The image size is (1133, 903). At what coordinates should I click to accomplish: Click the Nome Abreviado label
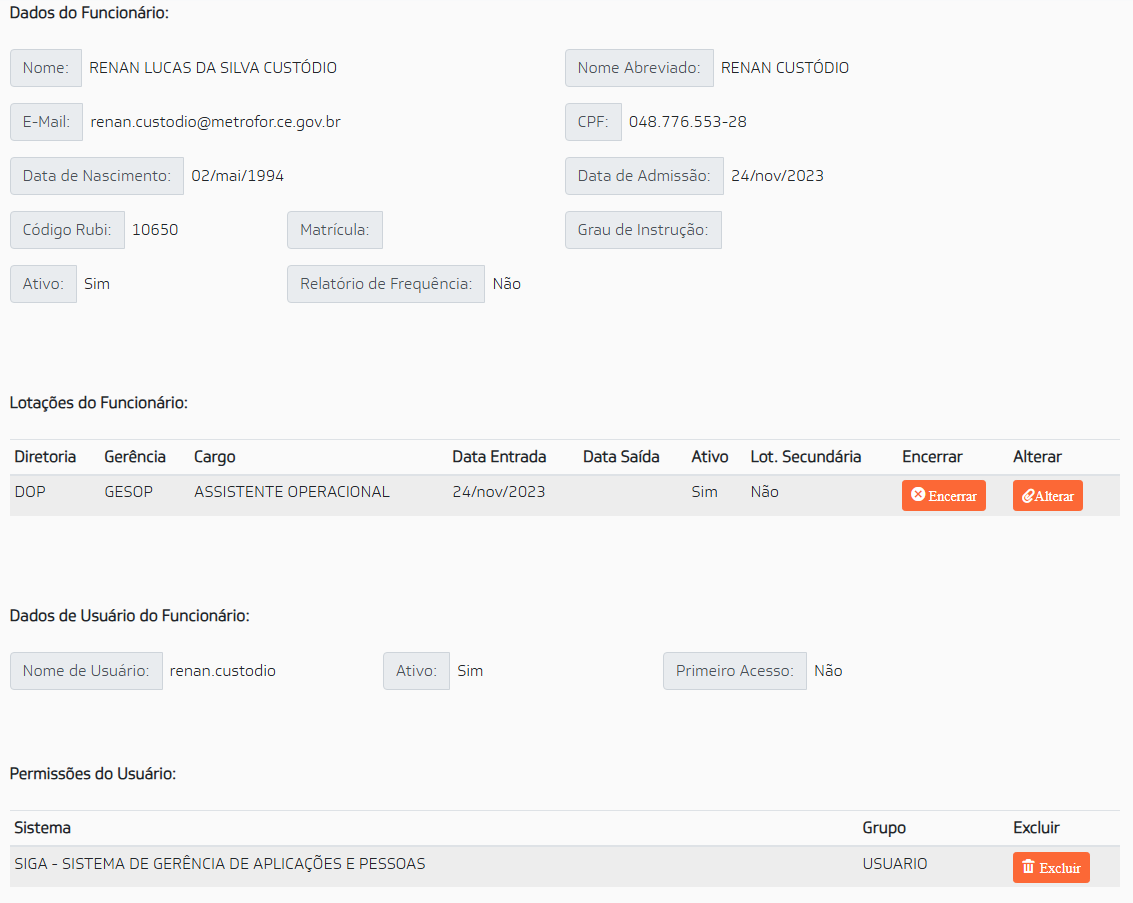(639, 68)
